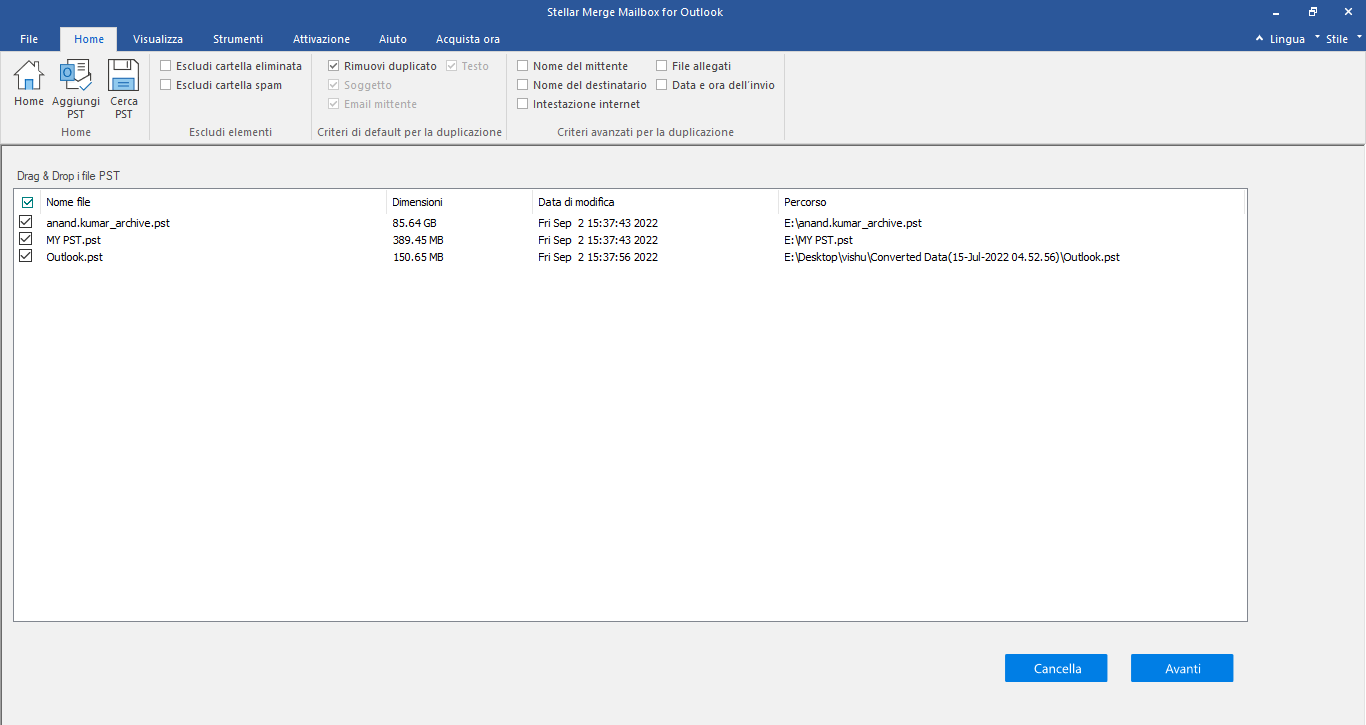
Task: Toggle the Testo criterion checkbox
Action: [452, 66]
